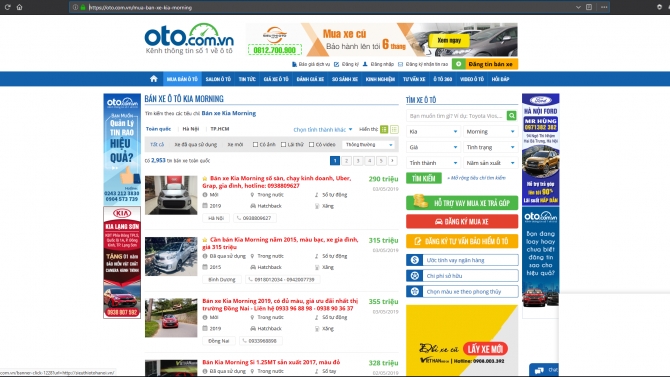Open Bán Kia Morning Si 1.25MT listing
Viewport: 670px width, 377px height.
pos(271,362)
